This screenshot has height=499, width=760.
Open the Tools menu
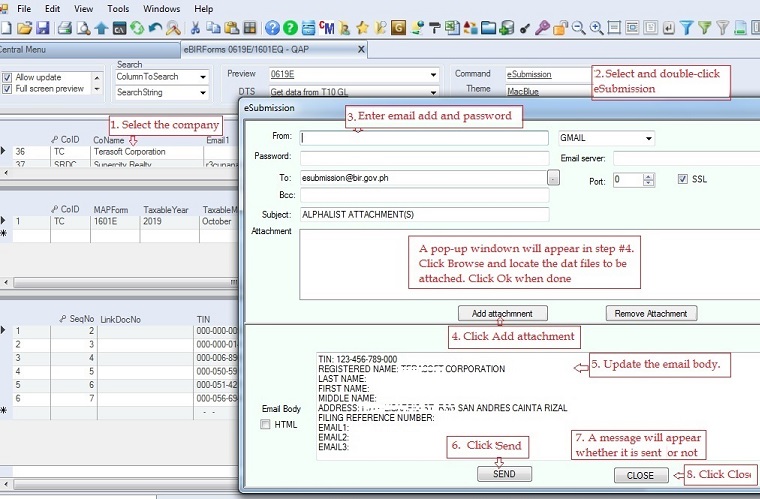point(118,9)
